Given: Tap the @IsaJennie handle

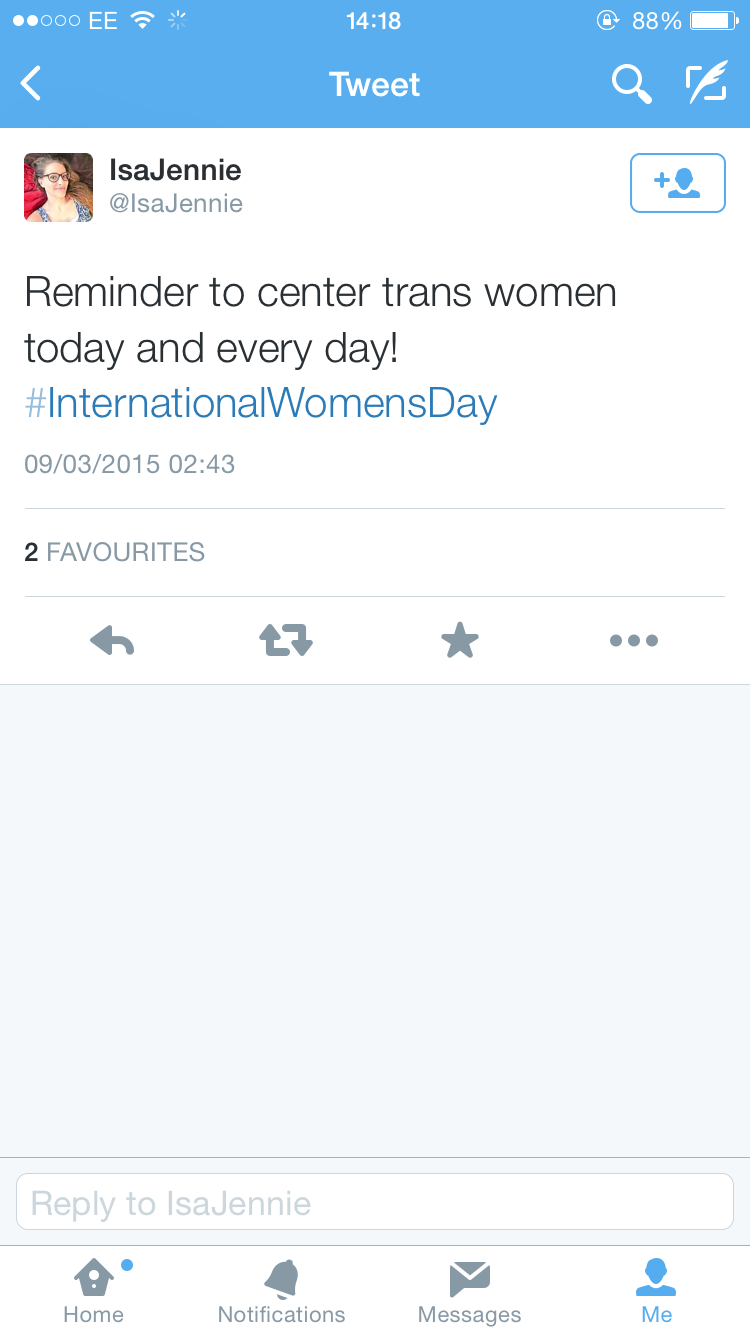Looking at the screenshot, I should click(x=176, y=204).
